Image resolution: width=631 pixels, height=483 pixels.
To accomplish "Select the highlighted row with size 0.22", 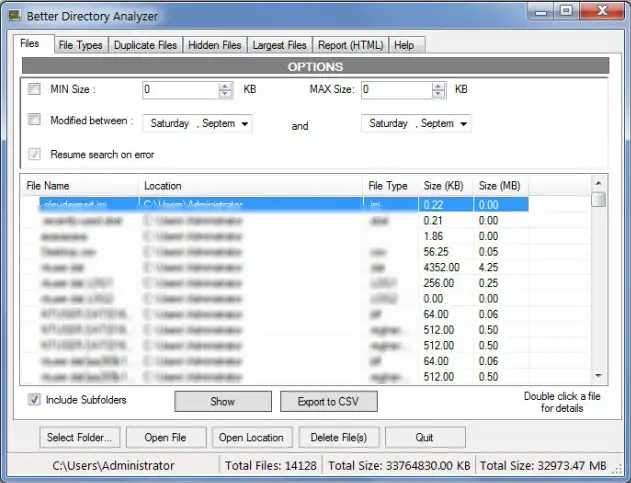I will [284, 204].
